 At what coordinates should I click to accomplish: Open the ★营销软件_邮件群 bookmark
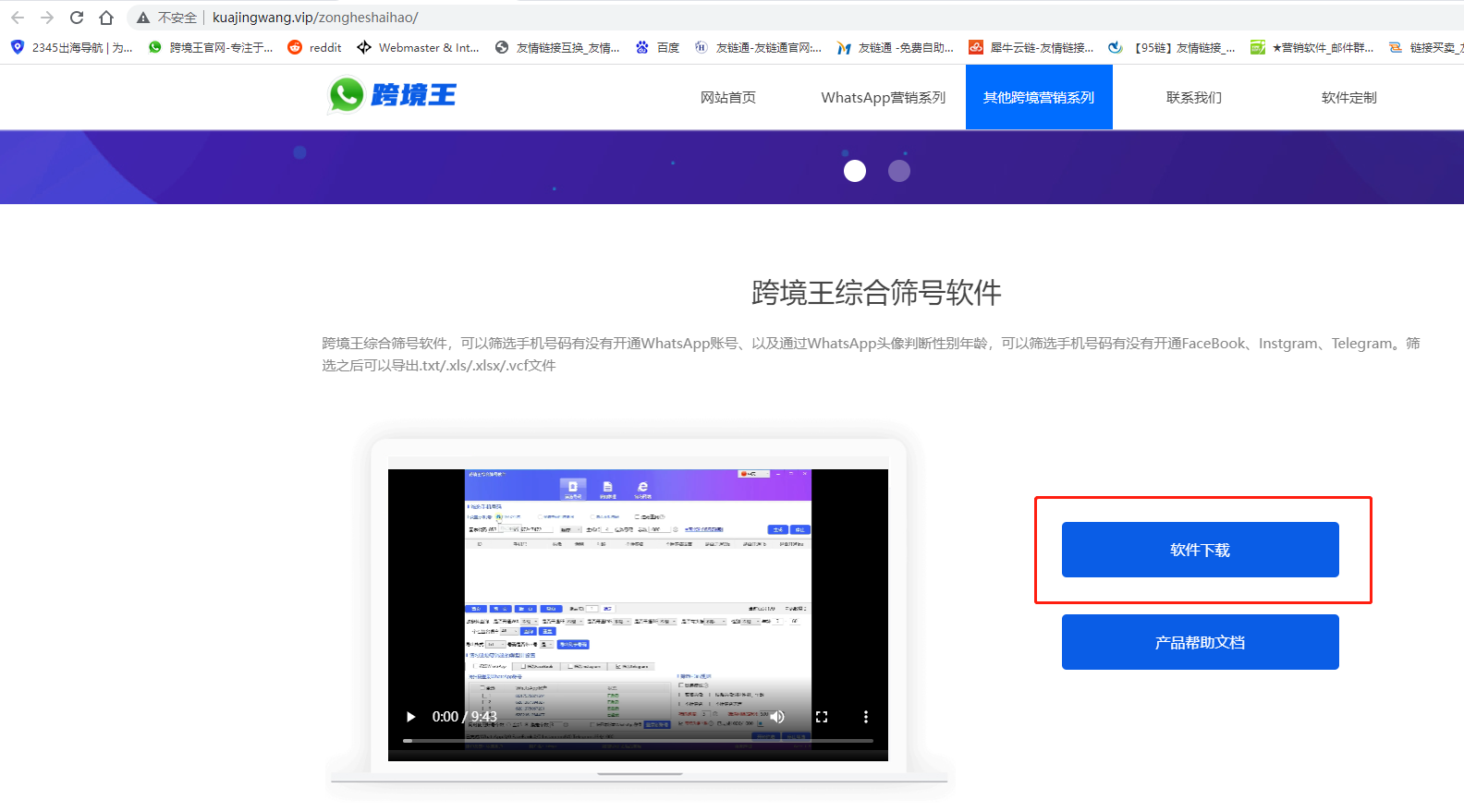click(1311, 47)
